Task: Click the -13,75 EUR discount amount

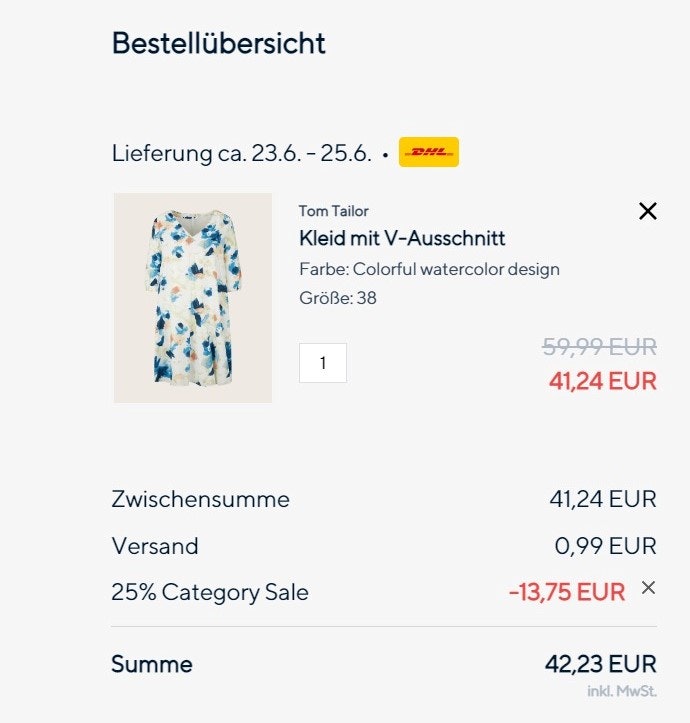Action: [566, 592]
